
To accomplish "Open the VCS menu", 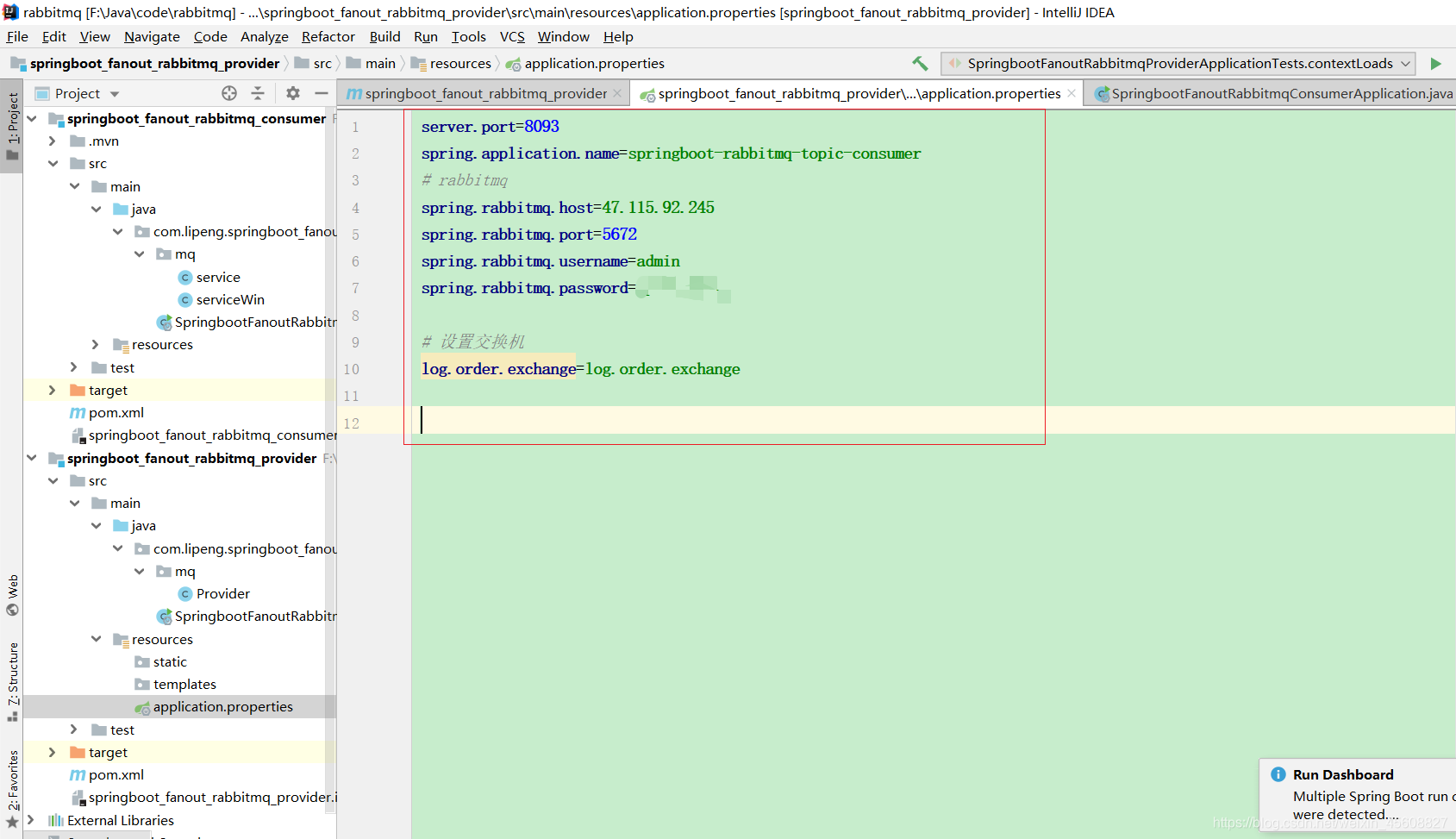I will pyautogui.click(x=512, y=36).
